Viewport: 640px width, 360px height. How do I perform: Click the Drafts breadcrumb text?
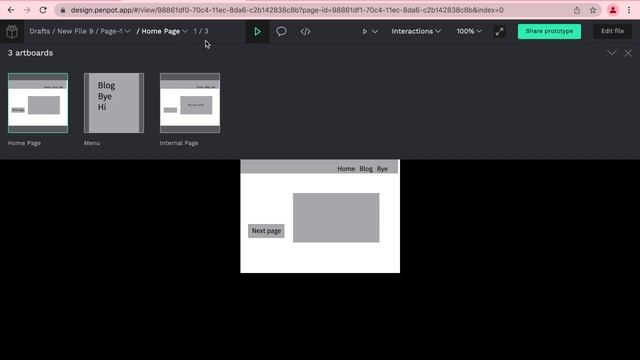click(x=40, y=31)
